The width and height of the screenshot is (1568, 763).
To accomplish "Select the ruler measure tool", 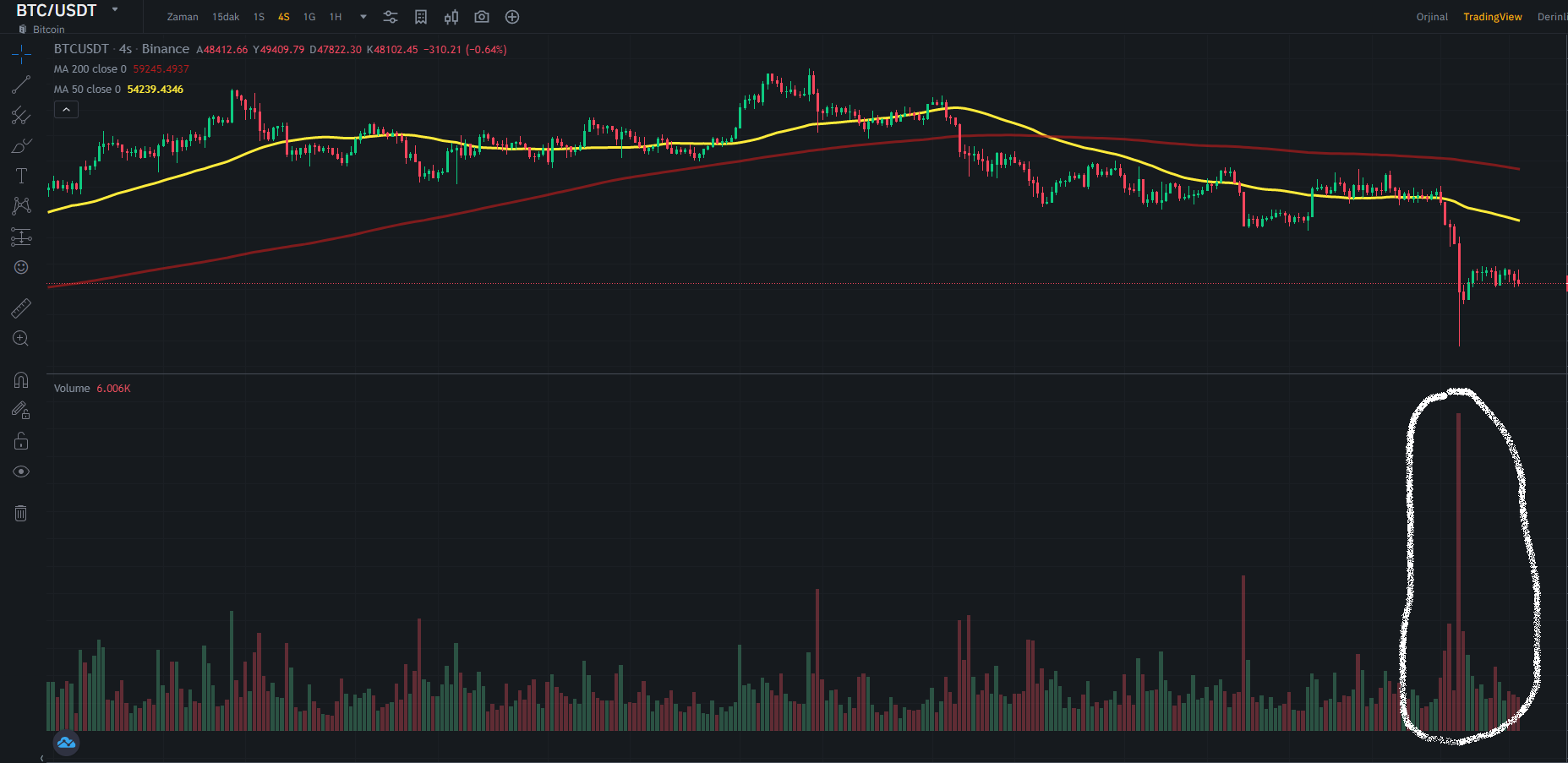I will (21, 308).
